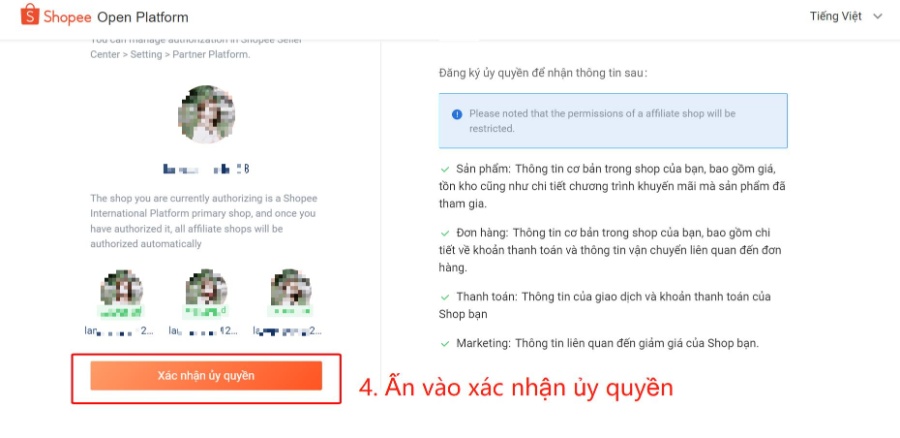This screenshot has width=900, height=438.
Task: Select the second affiliate shop avatar
Action: pyautogui.click(x=206, y=290)
